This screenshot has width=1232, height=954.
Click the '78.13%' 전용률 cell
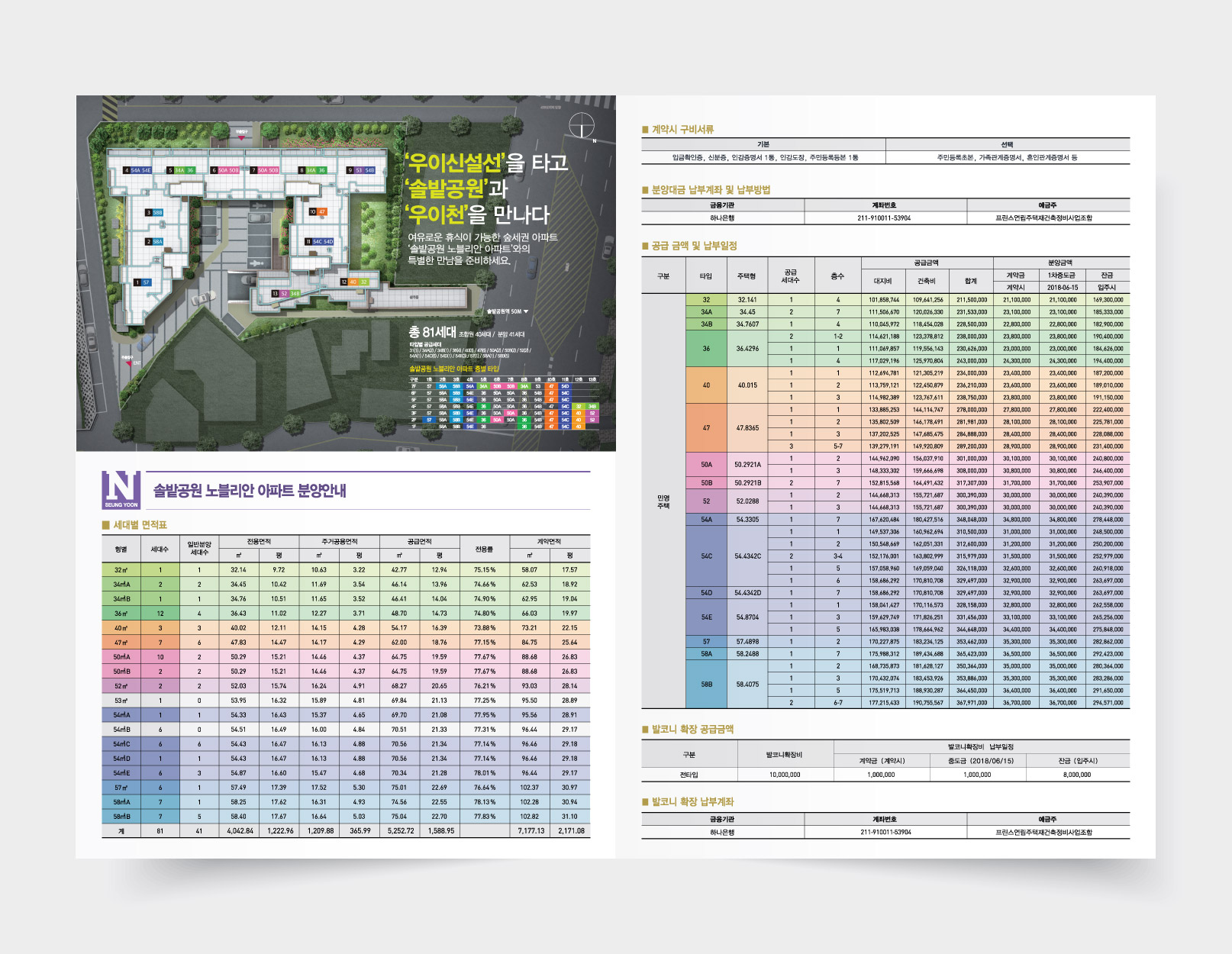[x=485, y=802]
